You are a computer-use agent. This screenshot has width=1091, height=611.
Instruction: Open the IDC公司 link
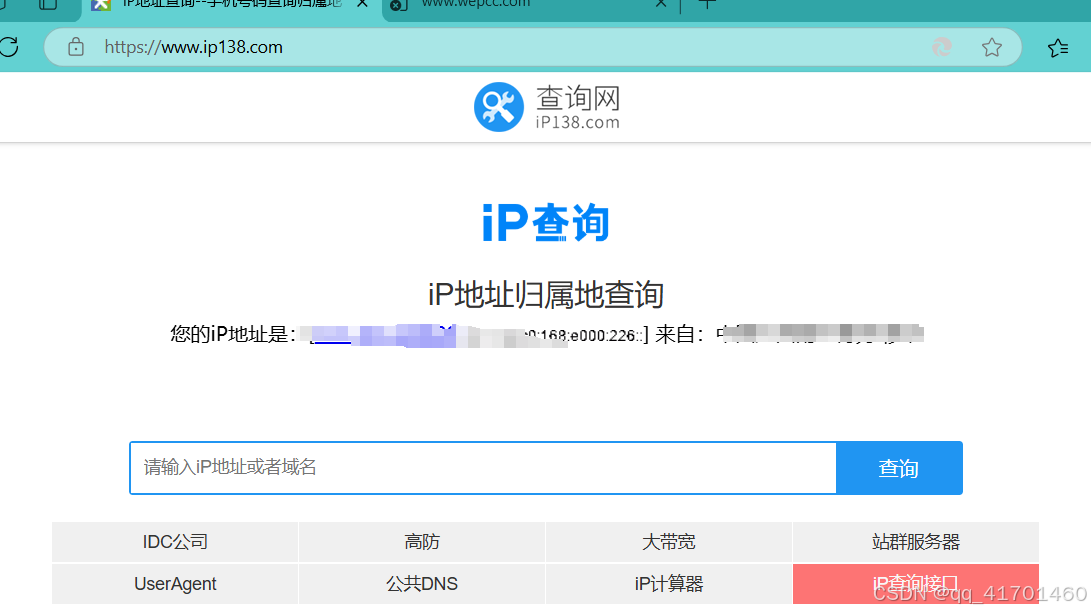point(174,541)
